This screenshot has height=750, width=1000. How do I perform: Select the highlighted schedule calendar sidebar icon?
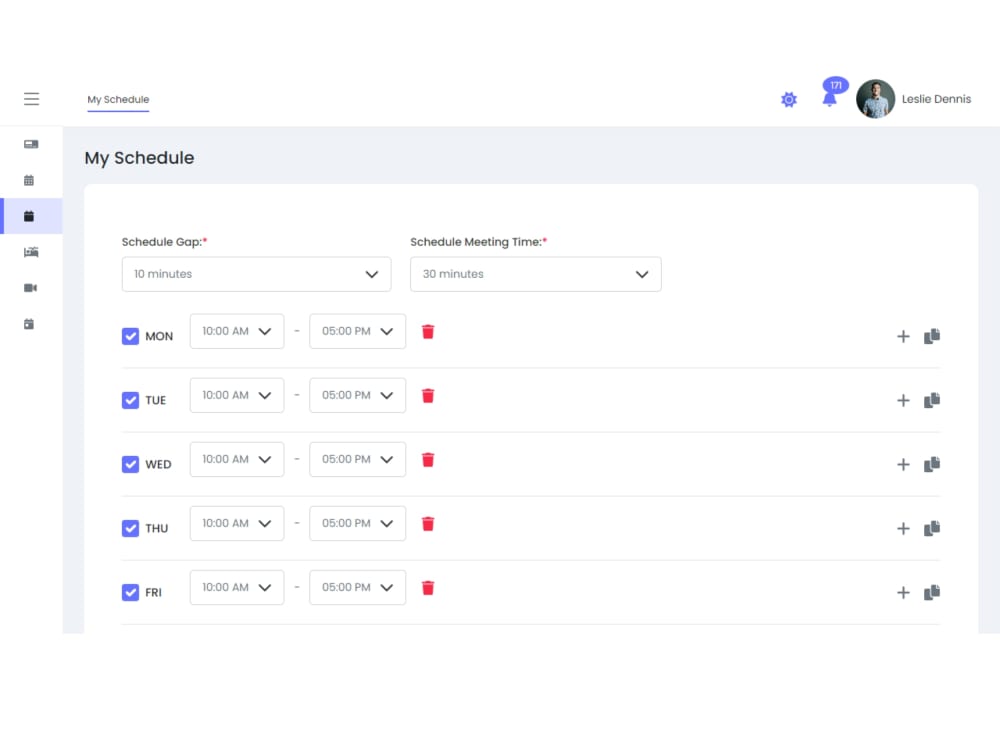tap(29, 216)
